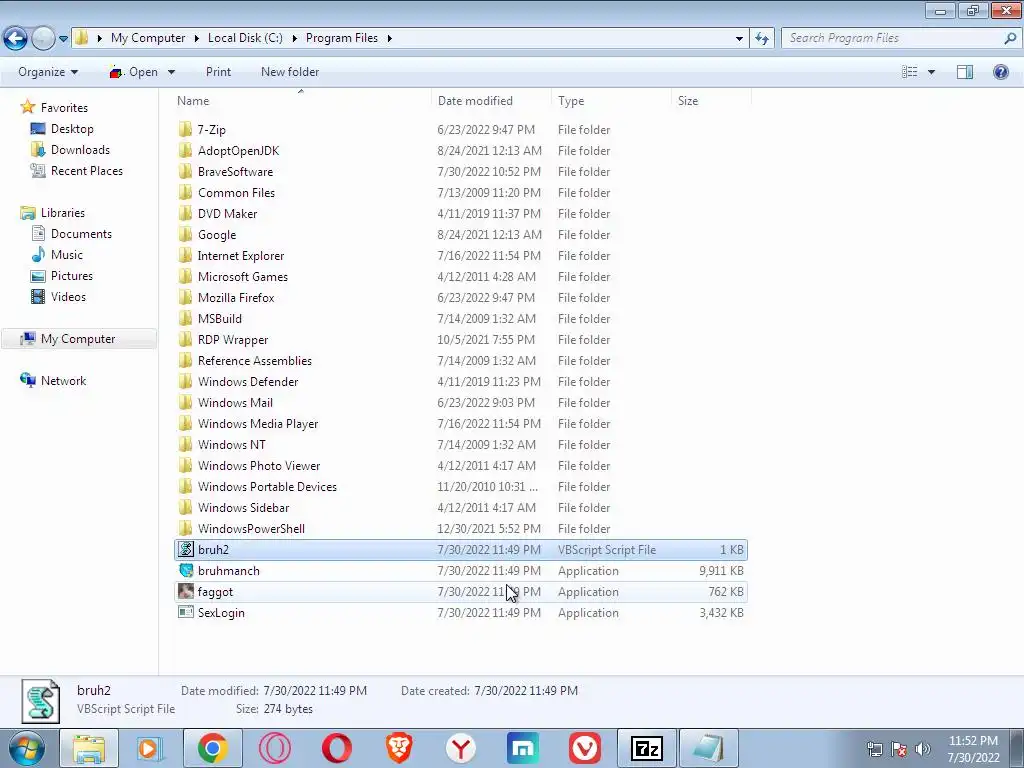Select the Mozilla Firefox folder

(x=236, y=298)
